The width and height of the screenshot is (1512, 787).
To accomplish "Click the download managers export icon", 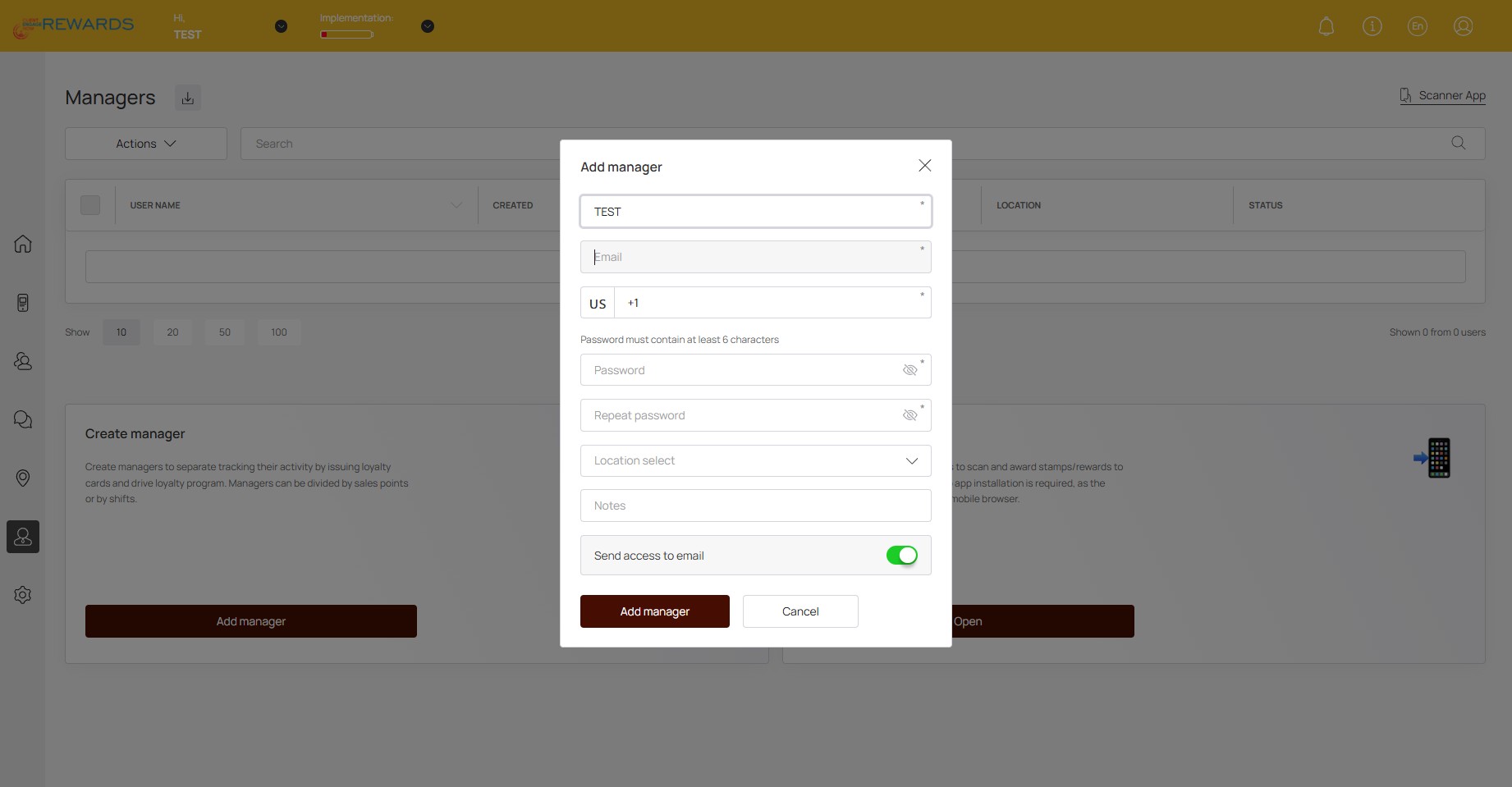I will tap(188, 98).
